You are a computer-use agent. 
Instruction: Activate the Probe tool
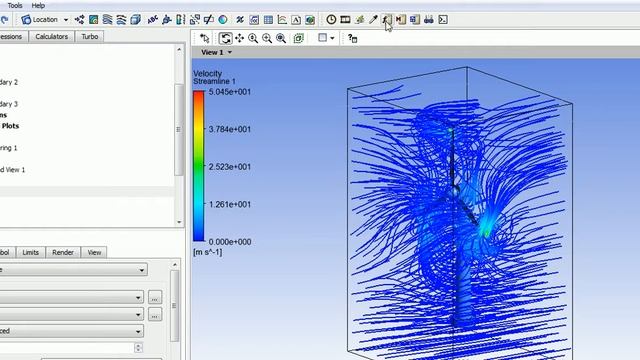point(373,20)
